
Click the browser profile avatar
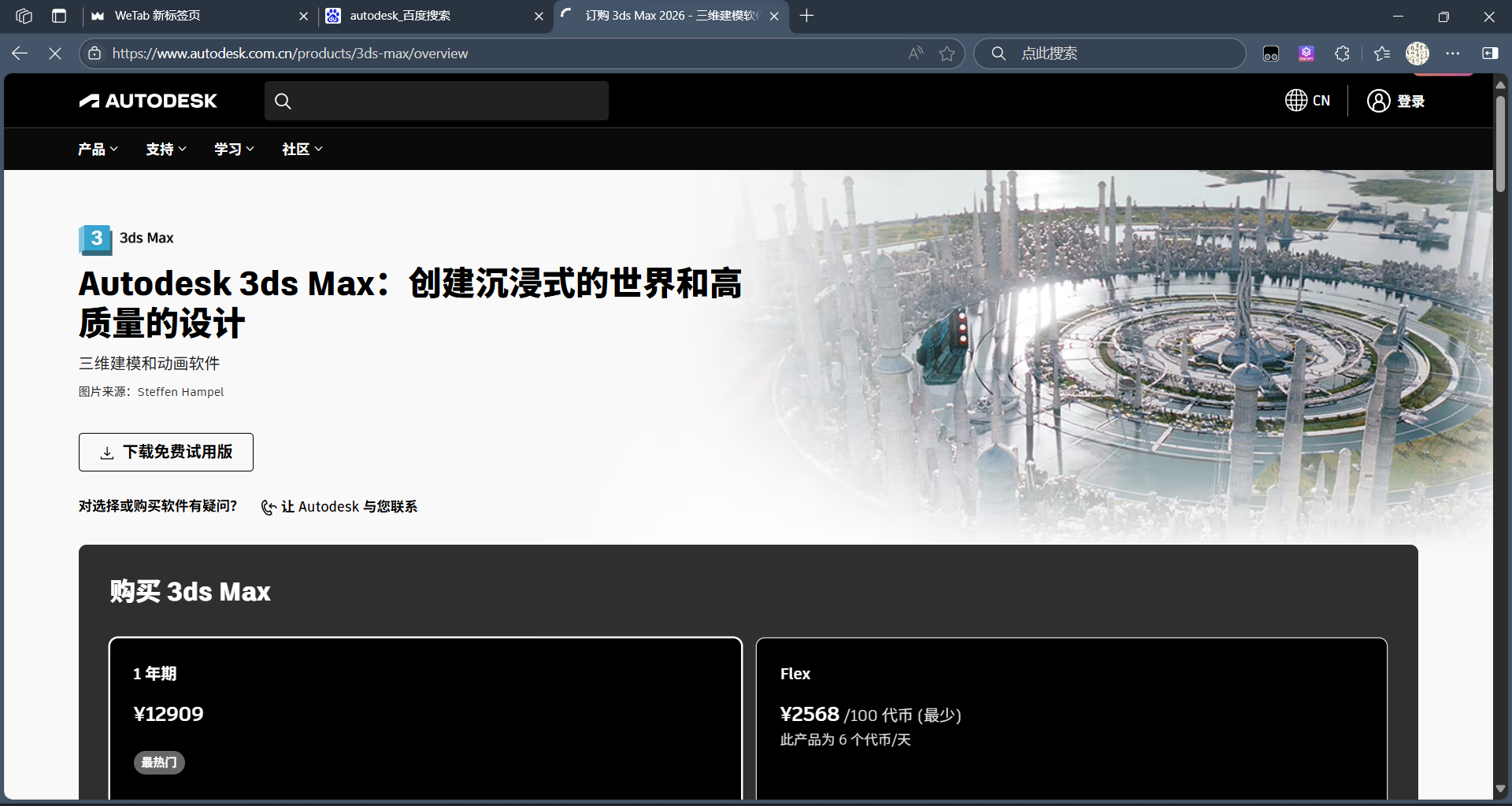coord(1417,53)
